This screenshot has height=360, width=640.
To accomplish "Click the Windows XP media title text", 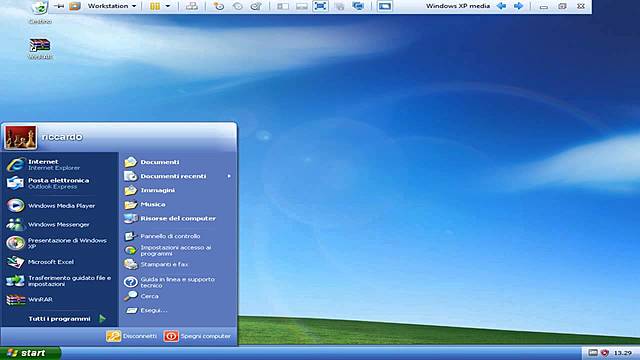I will click(x=458, y=6).
